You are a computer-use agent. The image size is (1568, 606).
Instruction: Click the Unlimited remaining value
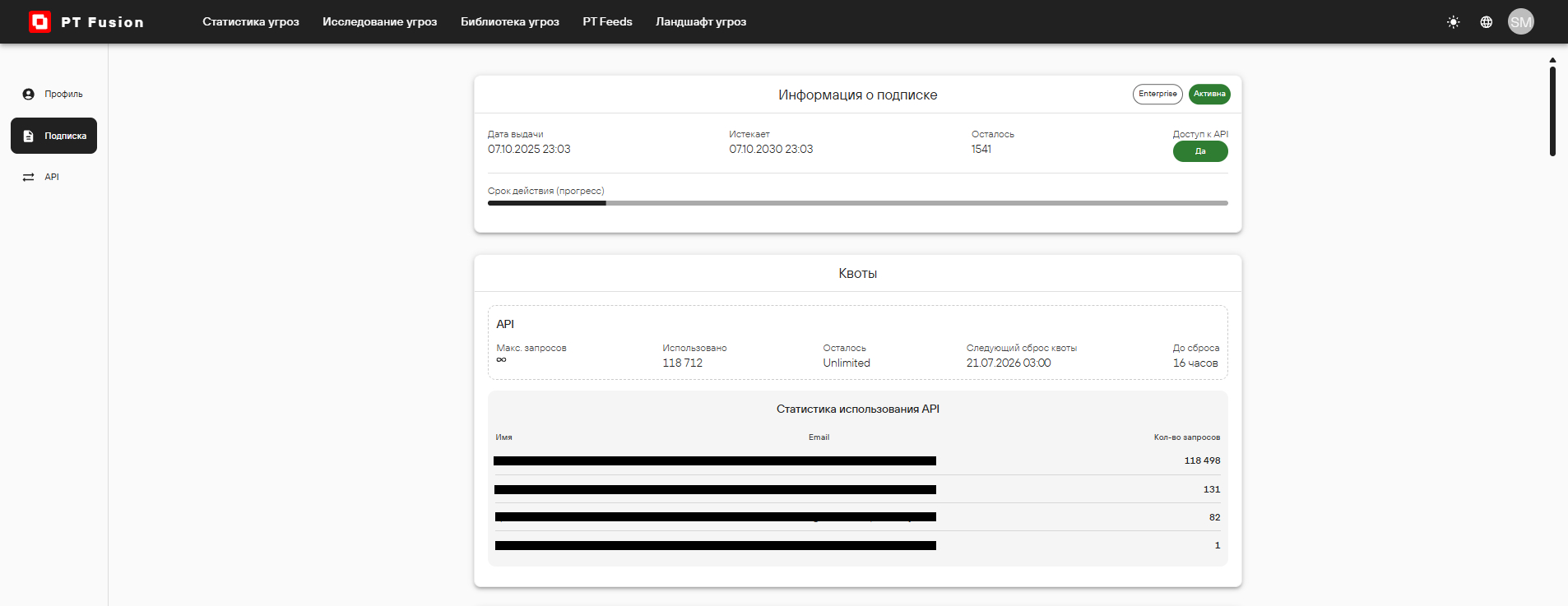pos(847,363)
